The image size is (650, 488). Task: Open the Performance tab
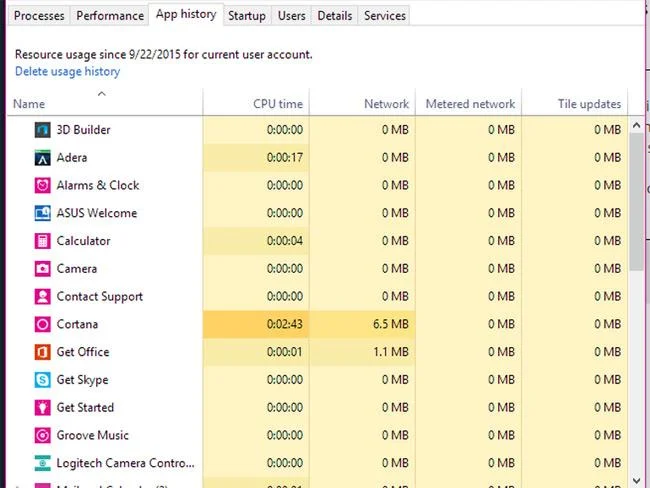pyautogui.click(x=110, y=16)
